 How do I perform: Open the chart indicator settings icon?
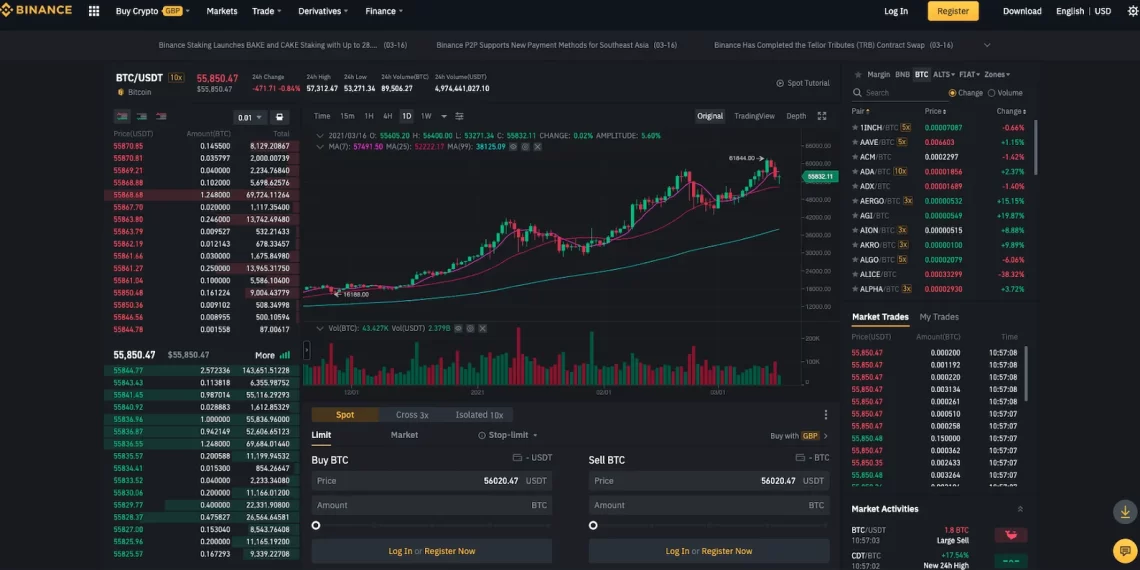point(459,116)
